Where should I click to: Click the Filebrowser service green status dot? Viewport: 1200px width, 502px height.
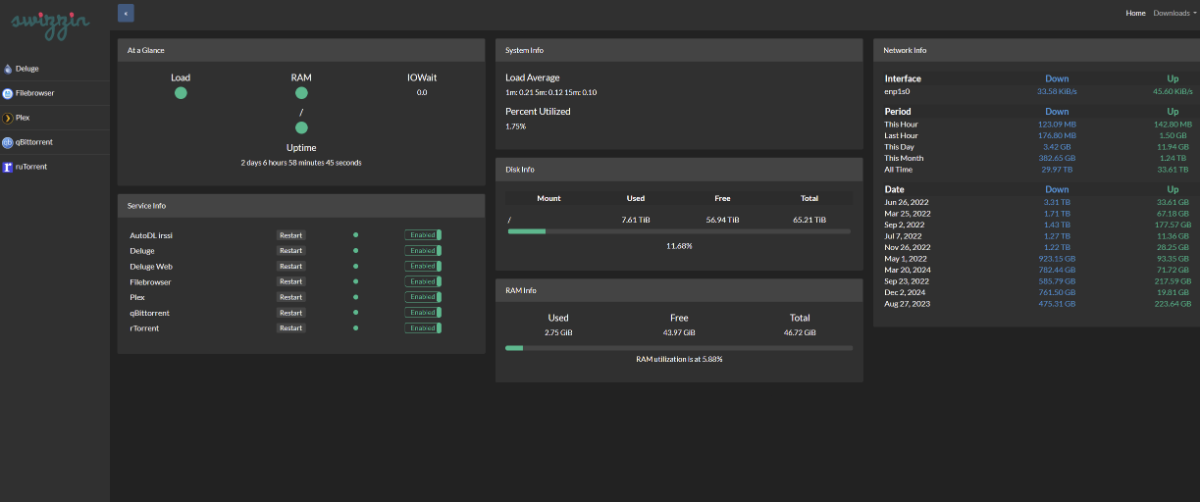[355, 282]
